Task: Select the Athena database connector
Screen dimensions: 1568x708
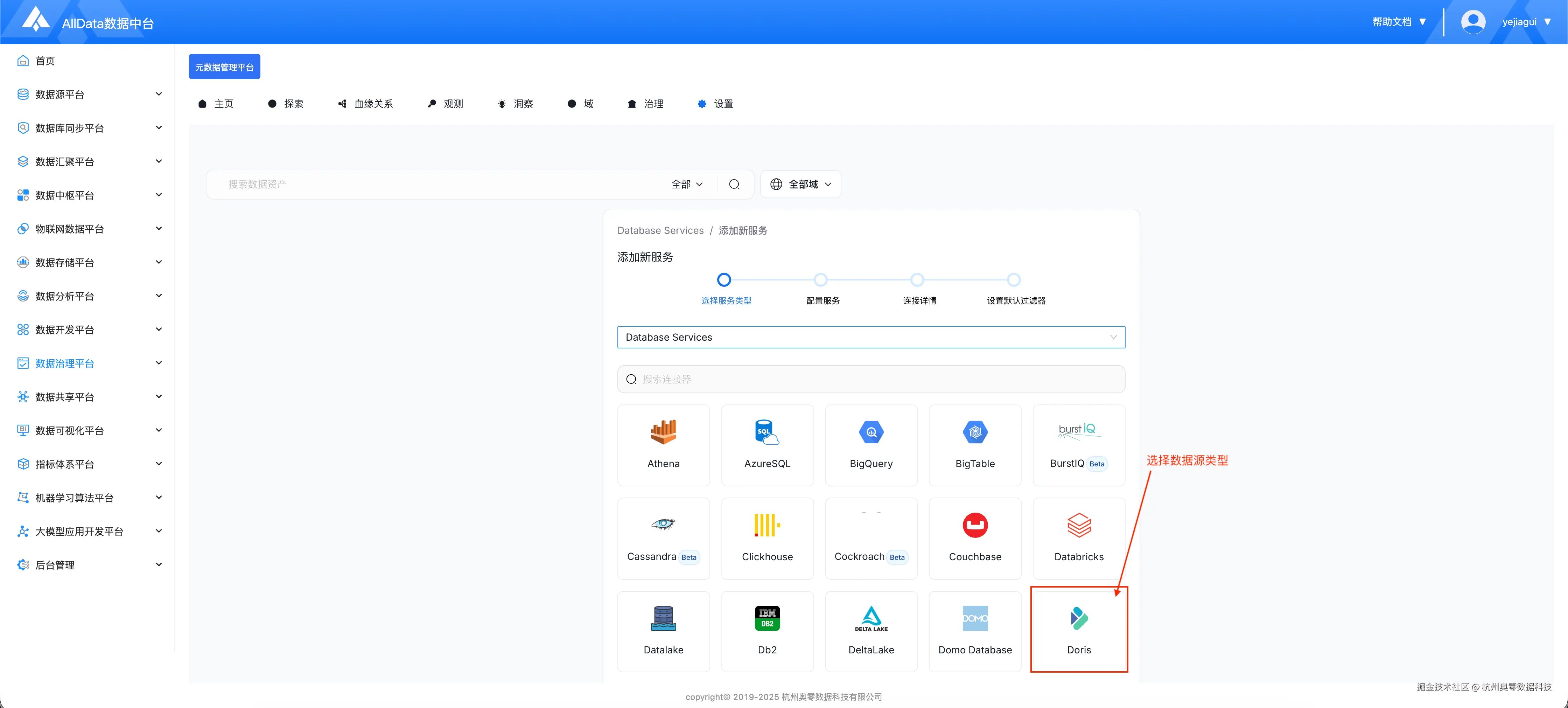Action: 663,445
